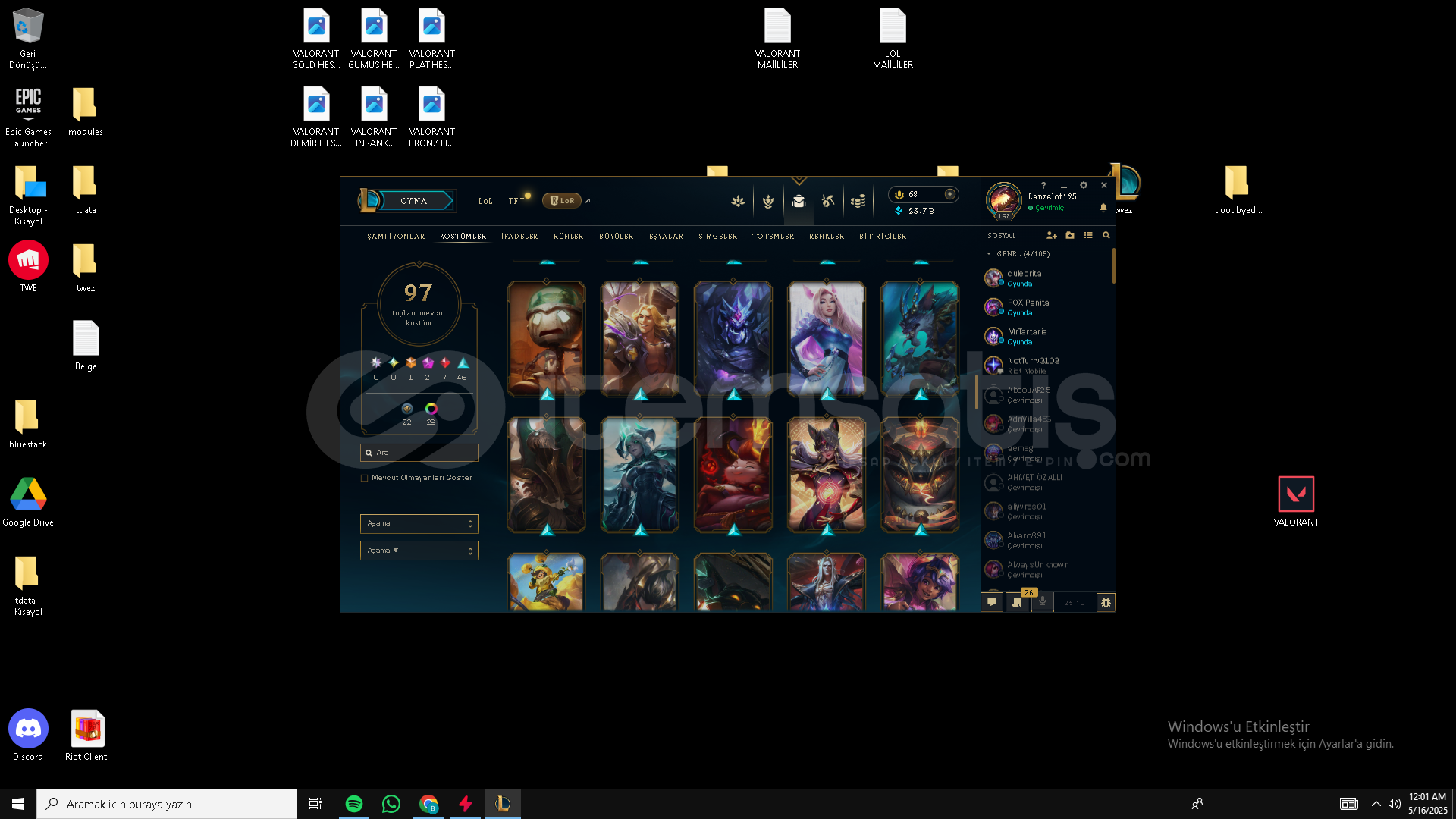Click the League of Legends logo next to OYNA
1456x819 pixels.
(369, 200)
